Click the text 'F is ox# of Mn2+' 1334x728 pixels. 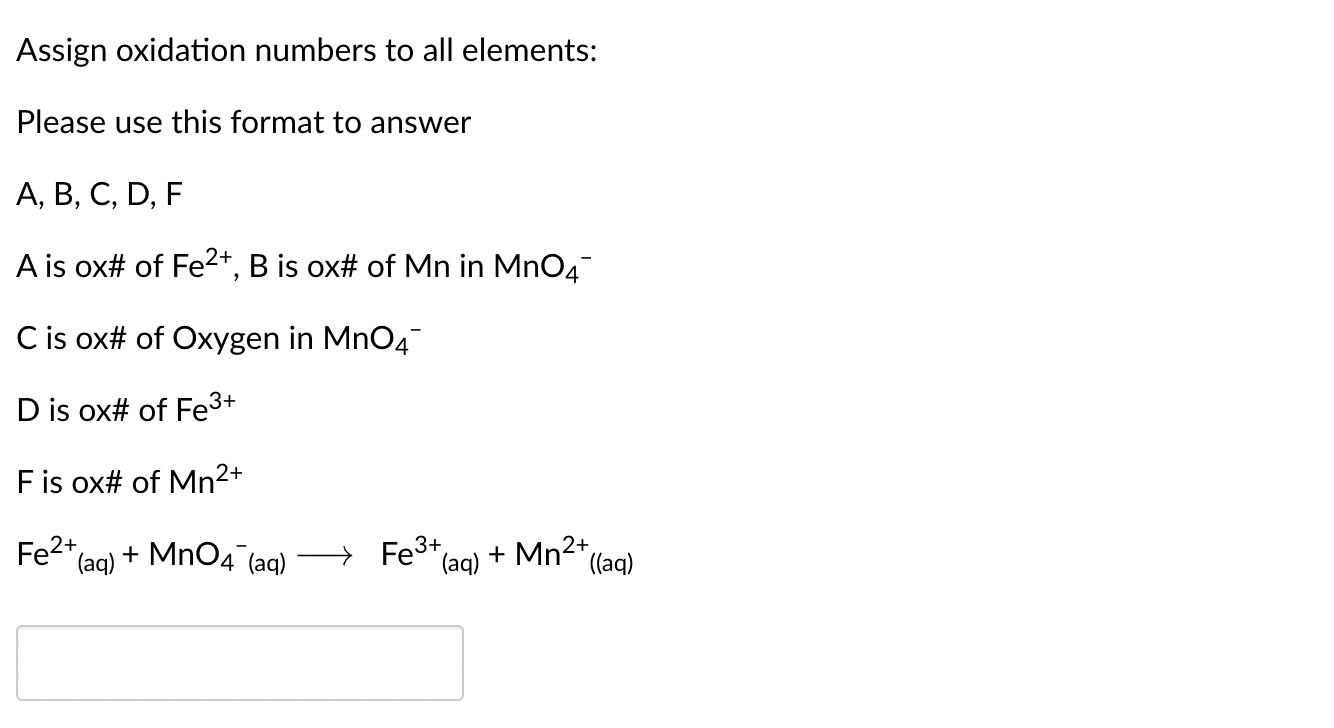[x=127, y=482]
